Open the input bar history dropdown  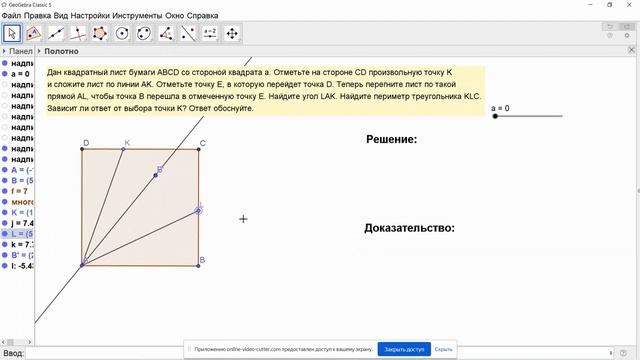[611, 353]
